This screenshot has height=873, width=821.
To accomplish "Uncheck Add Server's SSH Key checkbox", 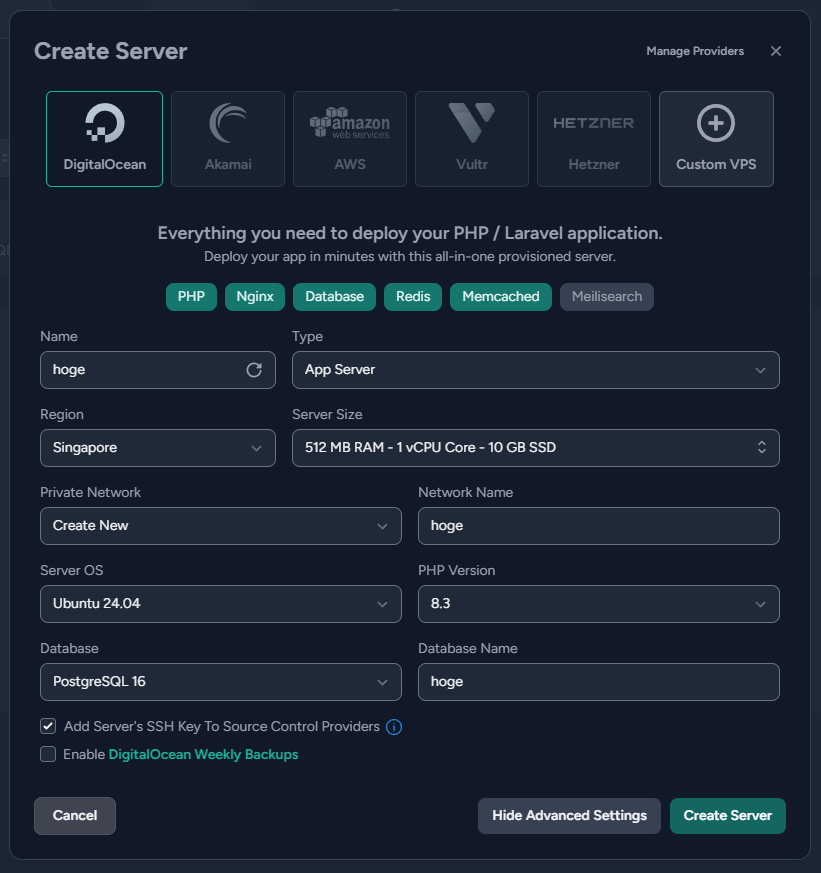I will coord(48,726).
